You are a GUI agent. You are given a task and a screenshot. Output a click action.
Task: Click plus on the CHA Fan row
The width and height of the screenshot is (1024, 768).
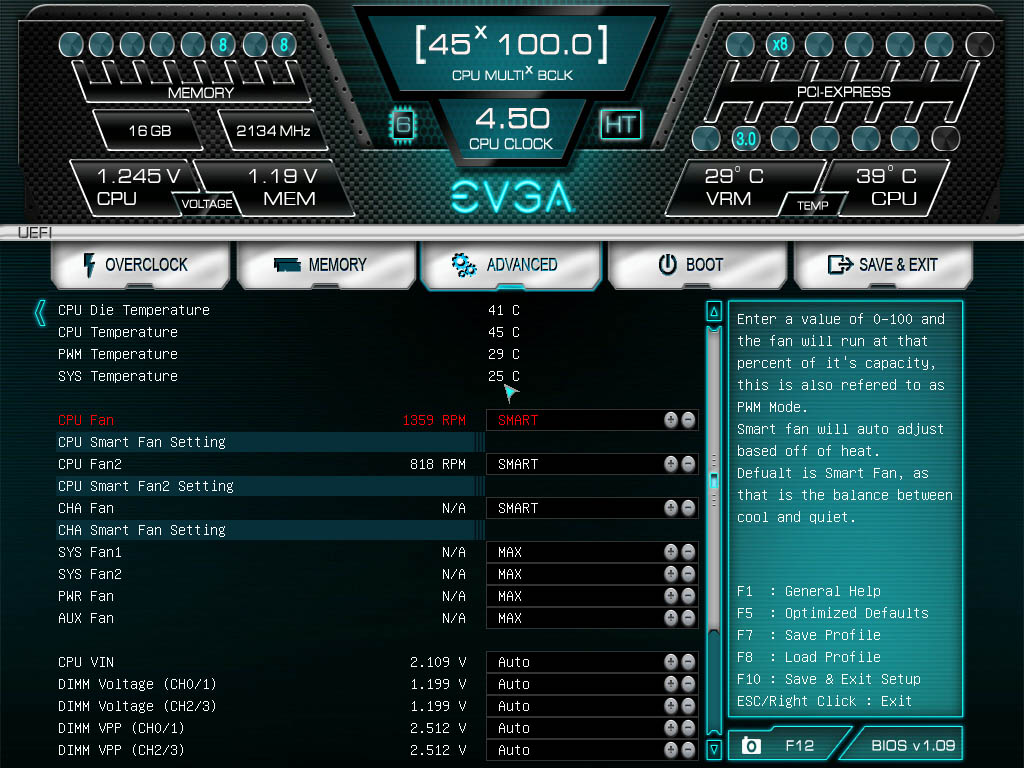(x=671, y=507)
